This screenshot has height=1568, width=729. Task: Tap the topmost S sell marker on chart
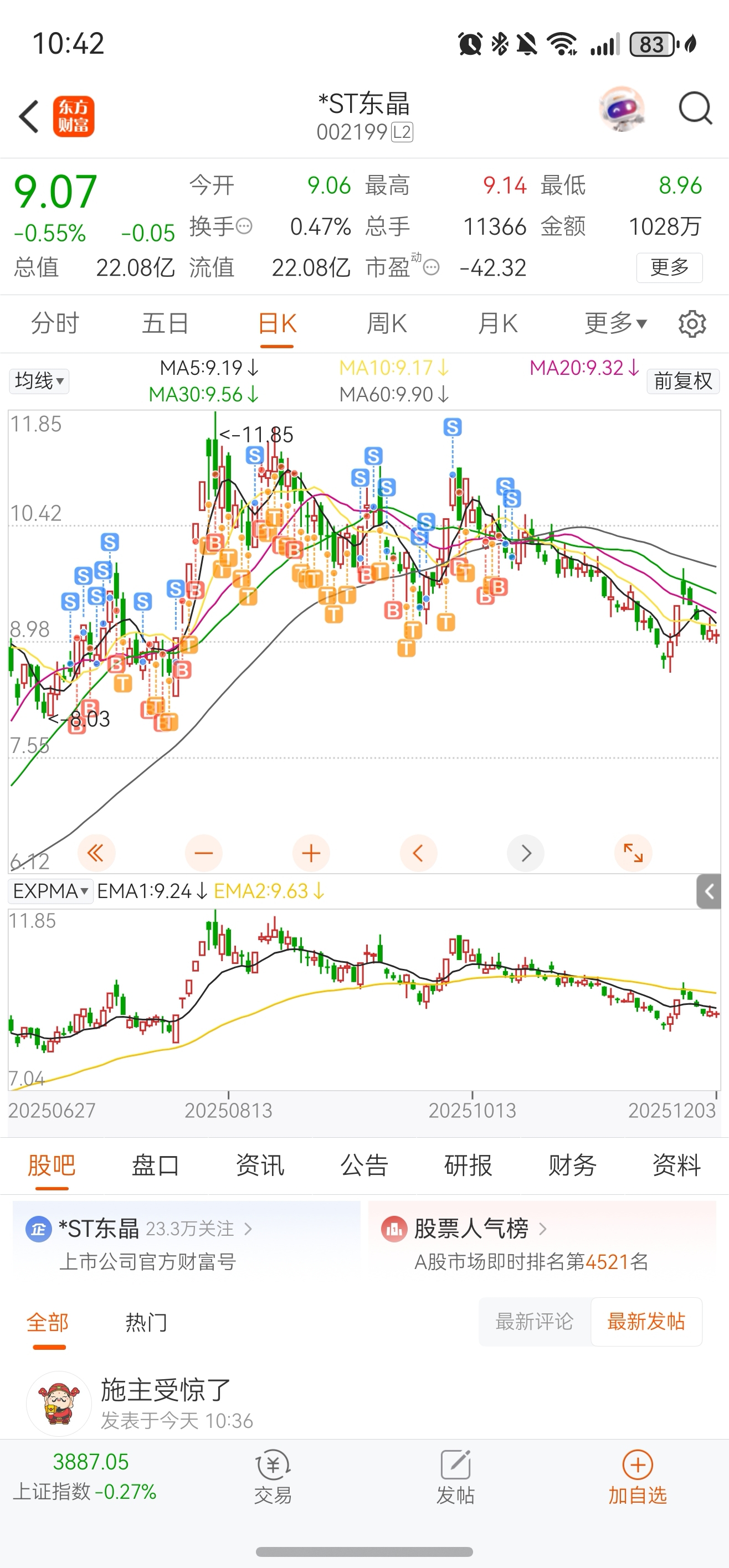[453, 427]
